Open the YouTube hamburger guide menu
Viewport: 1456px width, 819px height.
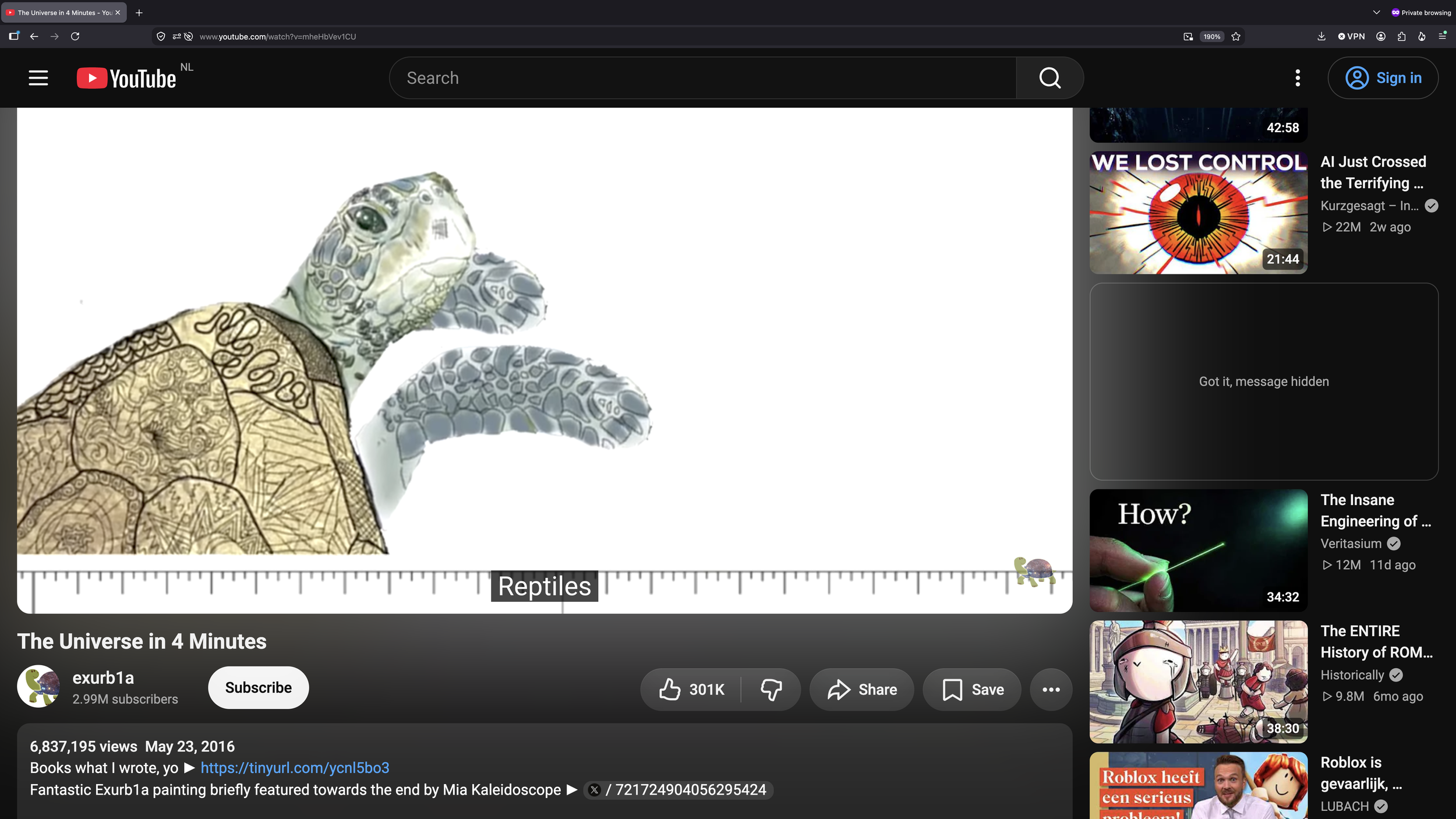pyautogui.click(x=38, y=77)
